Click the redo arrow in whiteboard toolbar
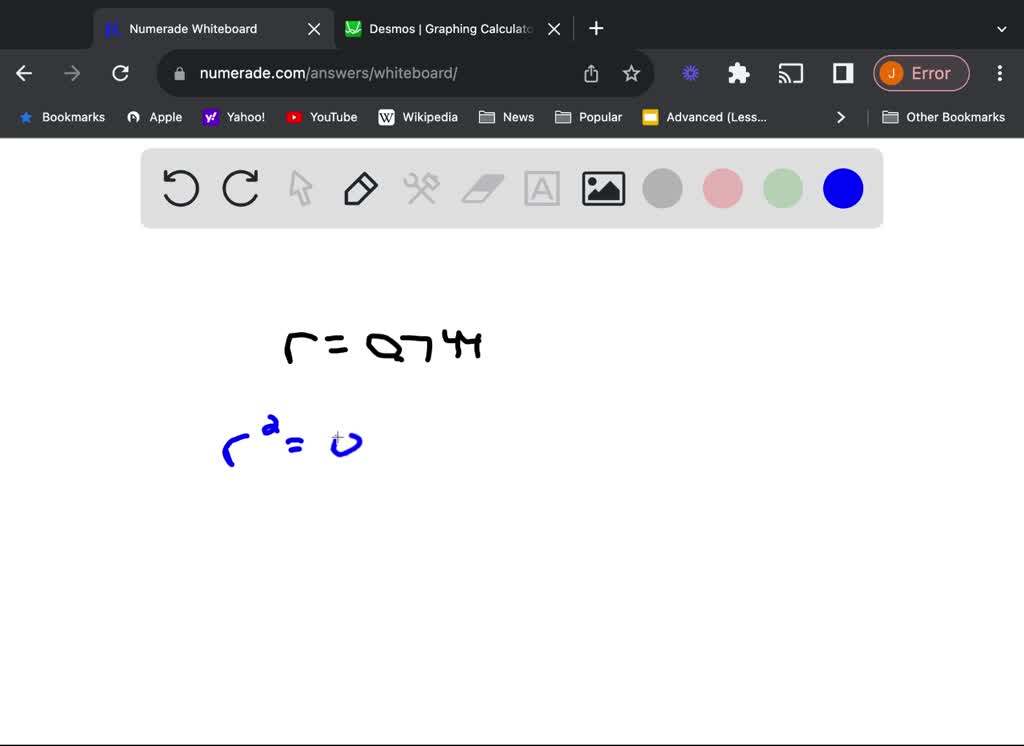Image resolution: width=1024 pixels, height=746 pixels. coord(241,188)
